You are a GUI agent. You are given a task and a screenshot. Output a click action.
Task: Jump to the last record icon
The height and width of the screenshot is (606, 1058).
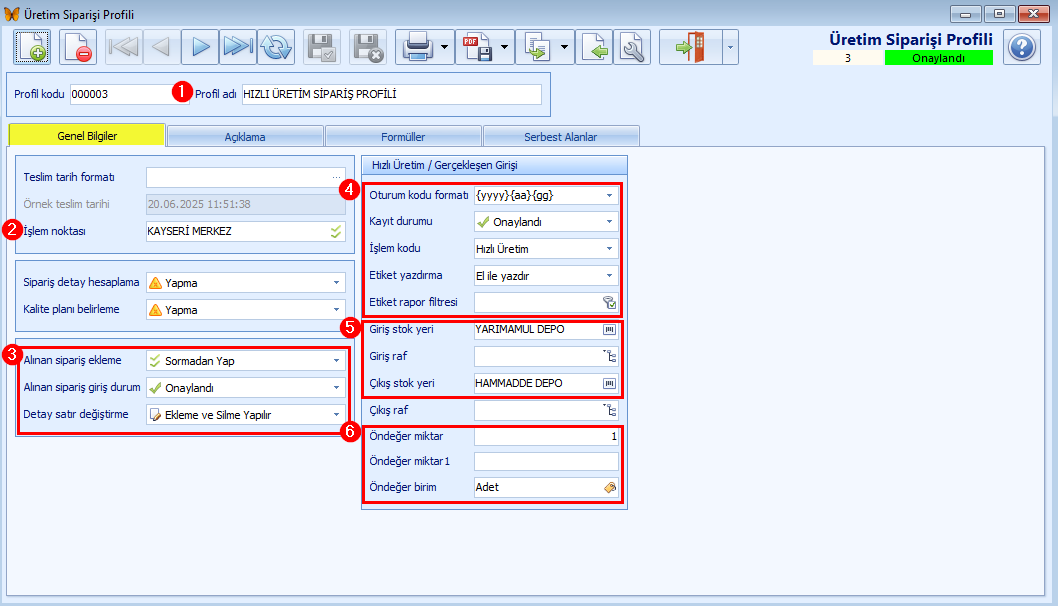238,47
